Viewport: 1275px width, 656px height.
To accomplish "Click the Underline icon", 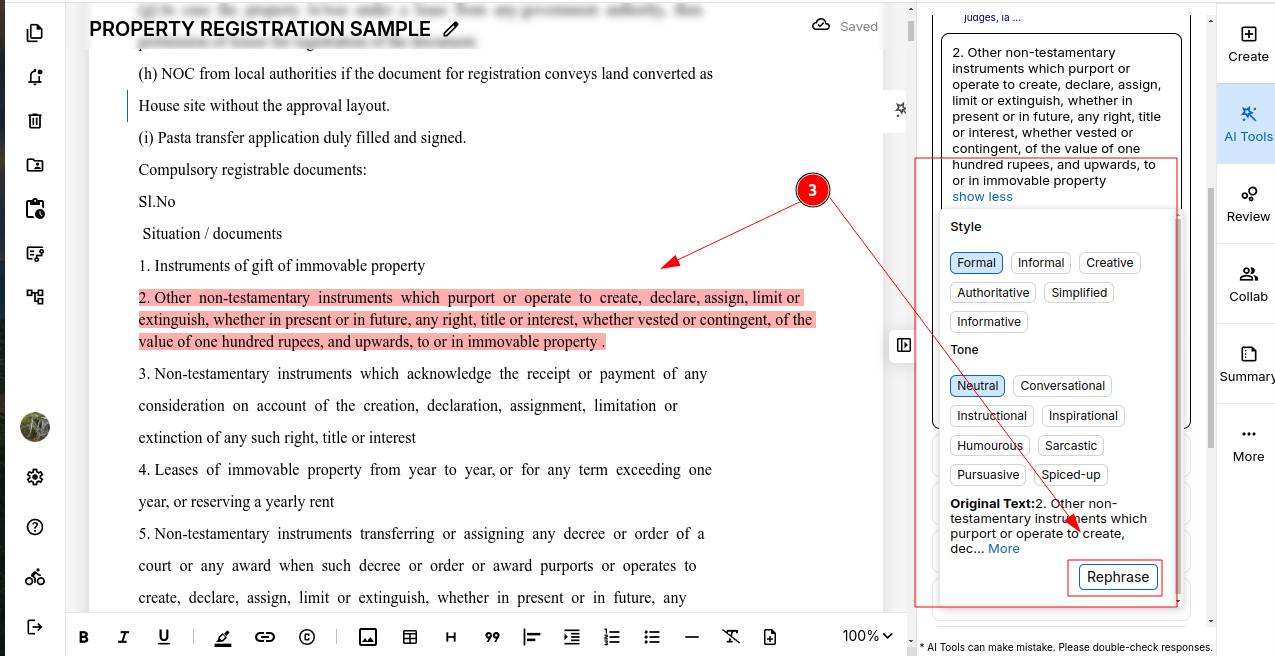I will tap(164, 637).
